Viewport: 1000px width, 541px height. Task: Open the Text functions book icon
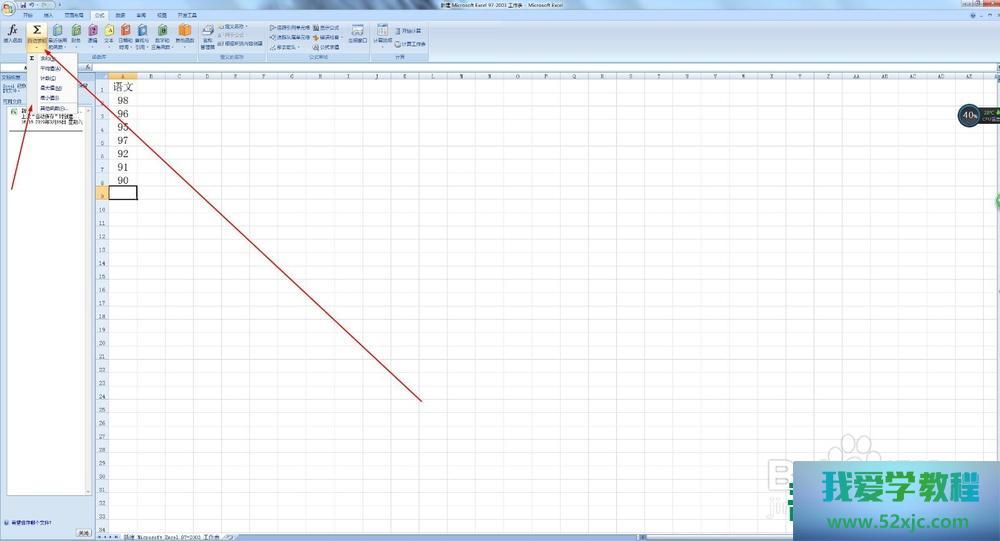point(109,35)
